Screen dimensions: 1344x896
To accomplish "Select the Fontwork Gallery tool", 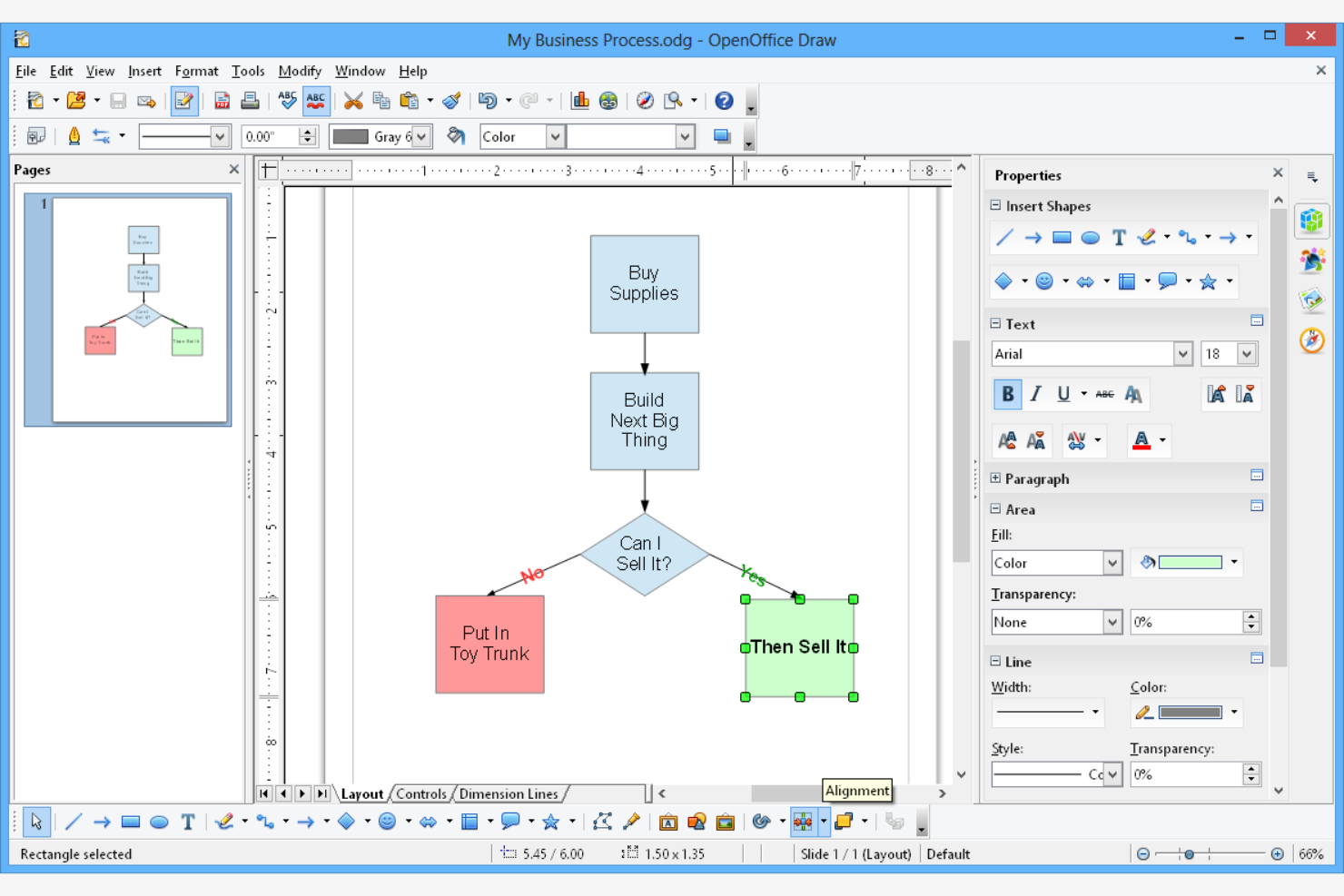I will point(669,822).
